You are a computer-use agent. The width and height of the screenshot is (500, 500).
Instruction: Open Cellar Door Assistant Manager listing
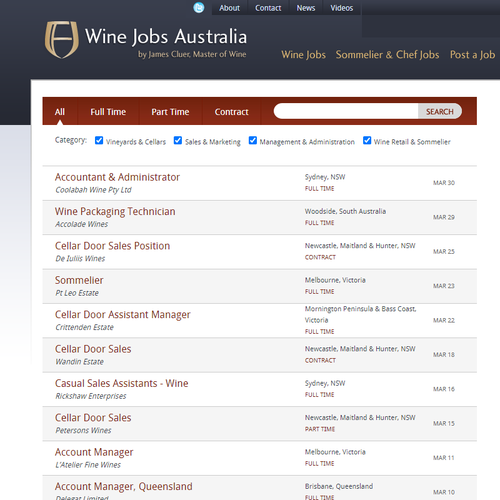(123, 315)
